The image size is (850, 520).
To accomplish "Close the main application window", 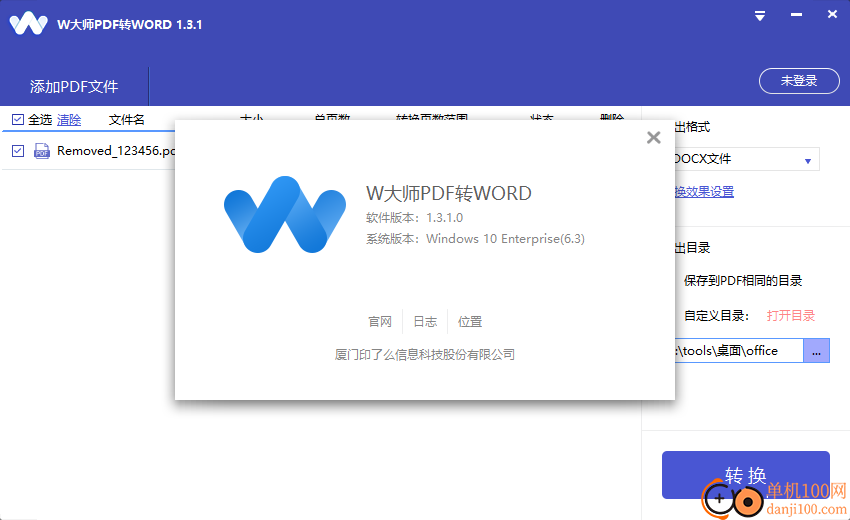I will (832, 15).
